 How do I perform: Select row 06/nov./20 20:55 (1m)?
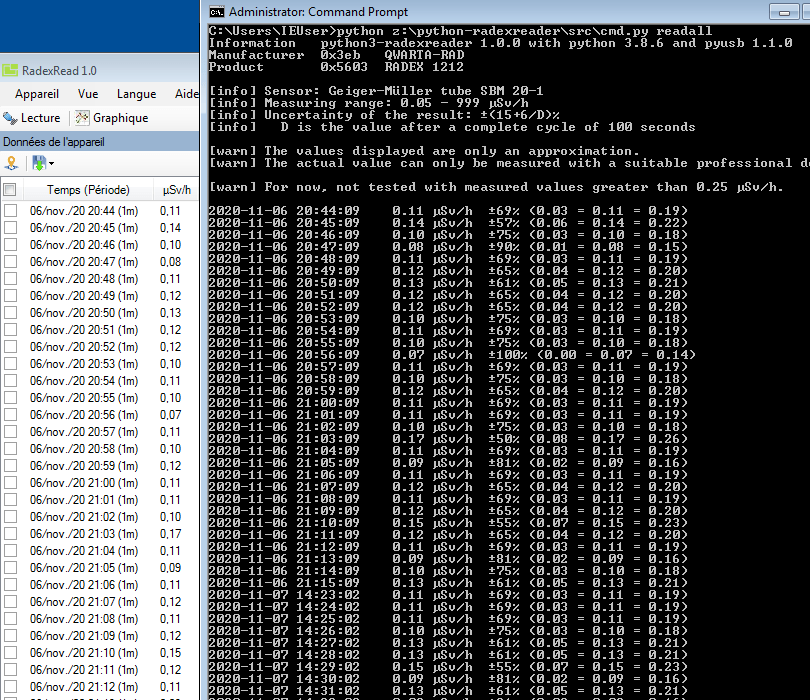coord(99,398)
